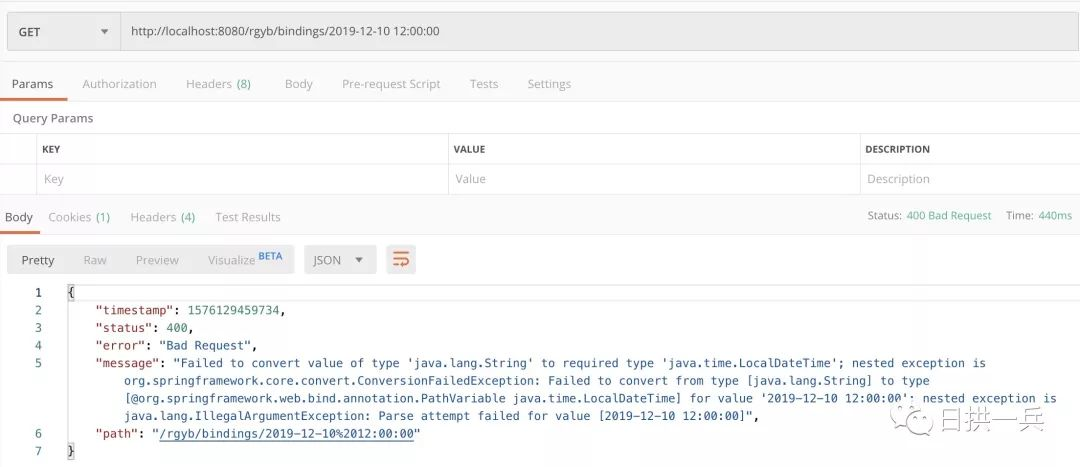
Task: Follow the path link in response
Action: point(286,434)
